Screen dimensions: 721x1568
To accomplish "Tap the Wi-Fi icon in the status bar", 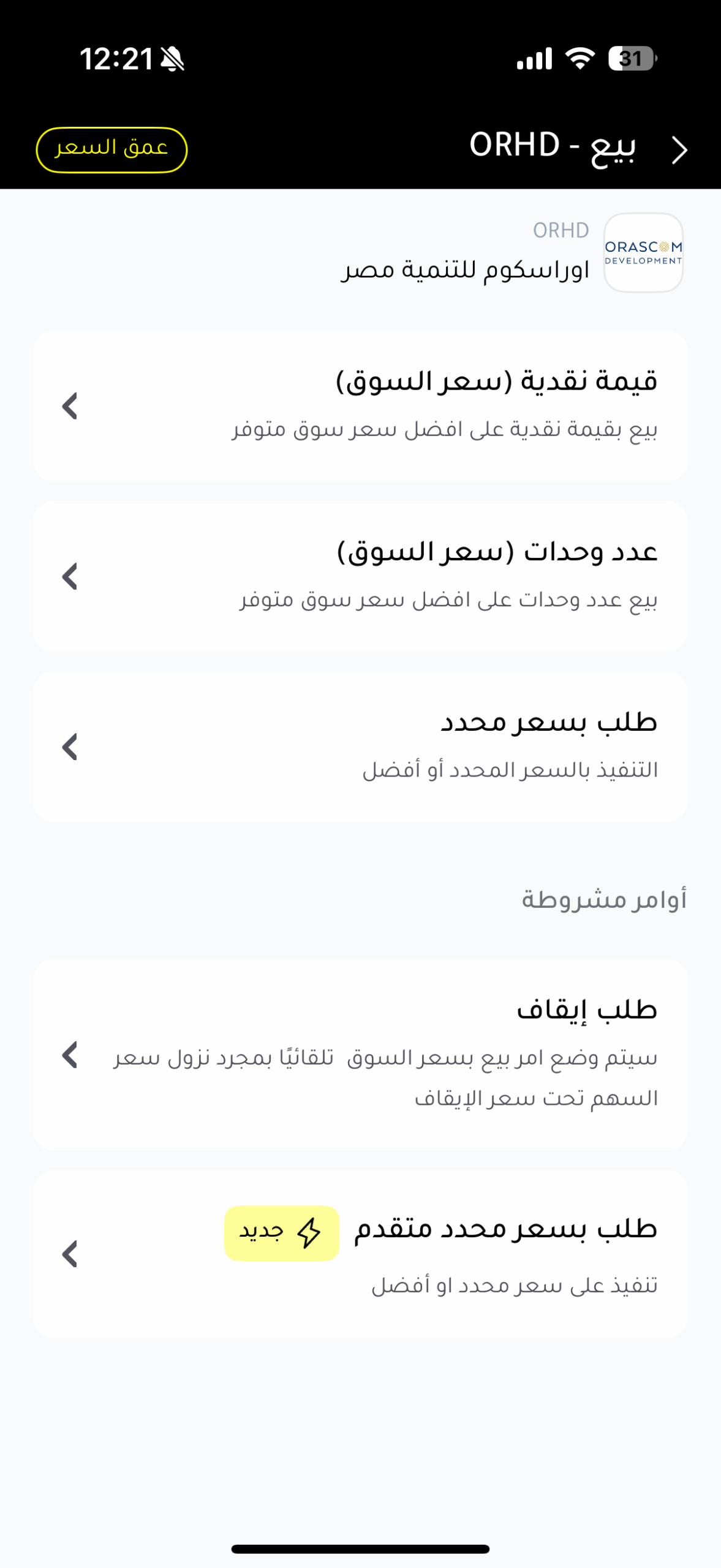I will pos(579,58).
